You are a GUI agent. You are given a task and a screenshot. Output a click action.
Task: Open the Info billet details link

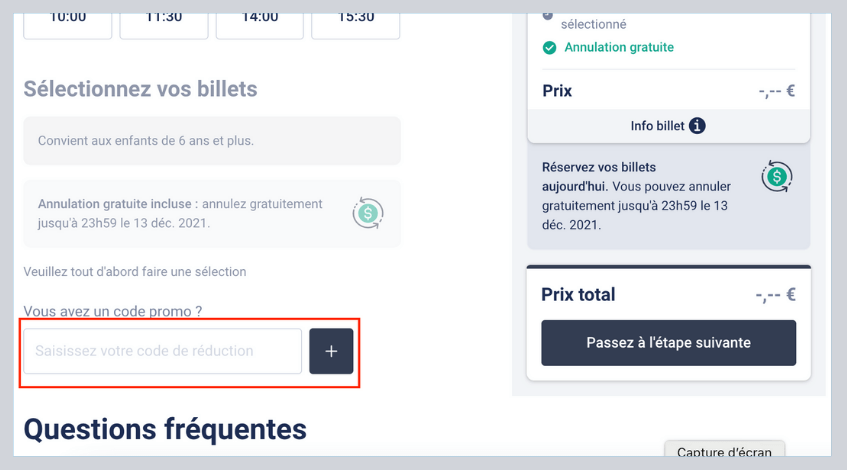[x=659, y=126]
